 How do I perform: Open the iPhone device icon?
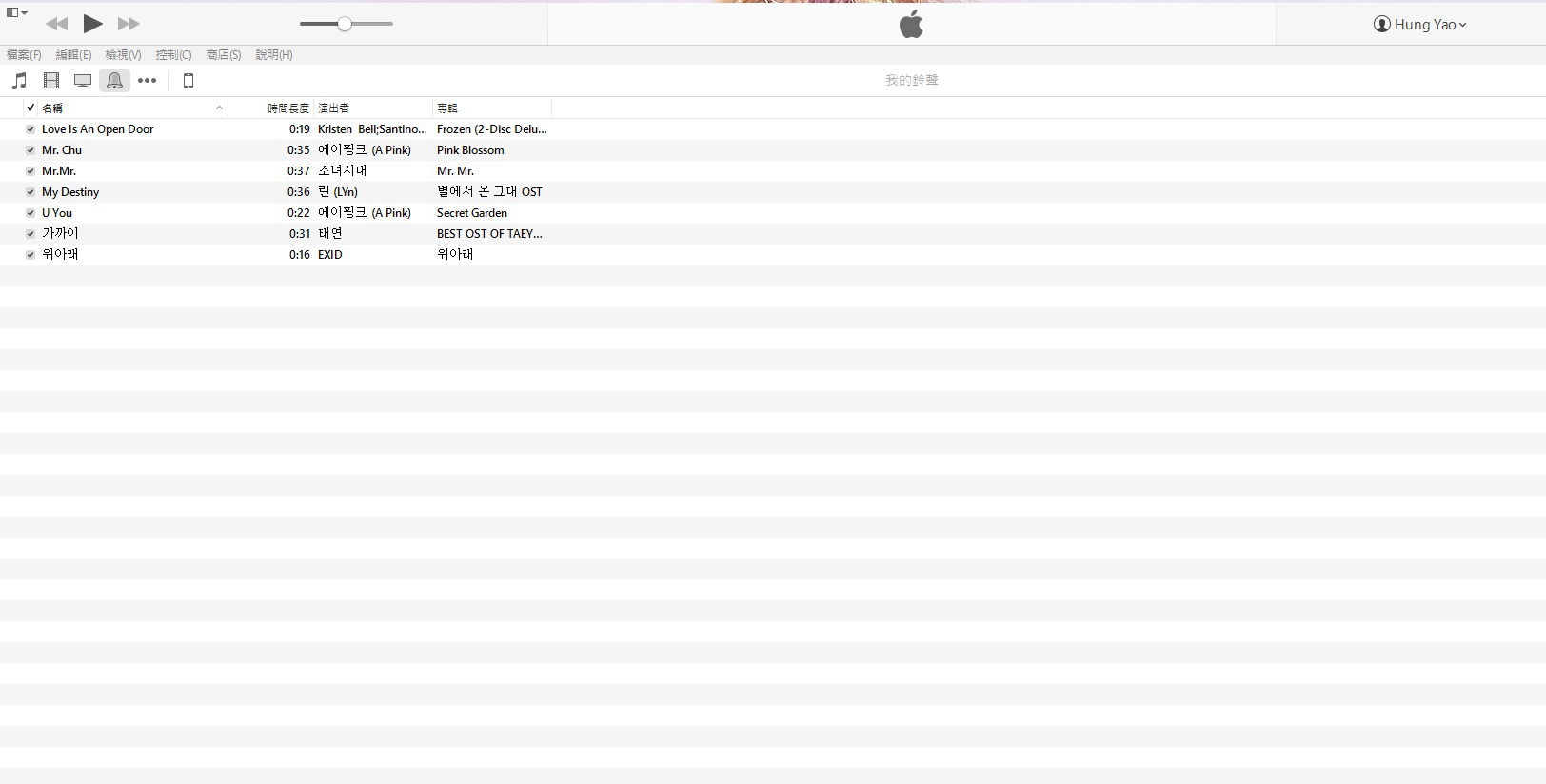(188, 81)
